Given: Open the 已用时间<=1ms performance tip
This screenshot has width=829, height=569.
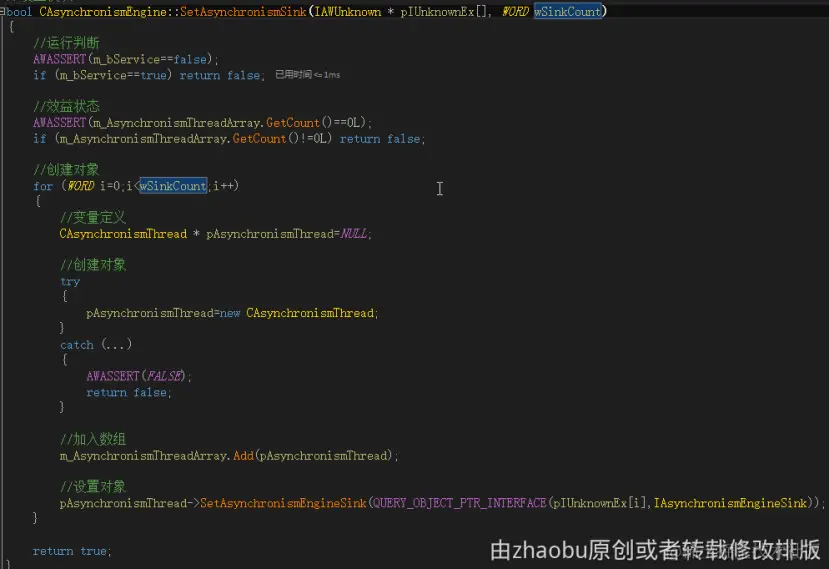Looking at the screenshot, I should pyautogui.click(x=307, y=75).
